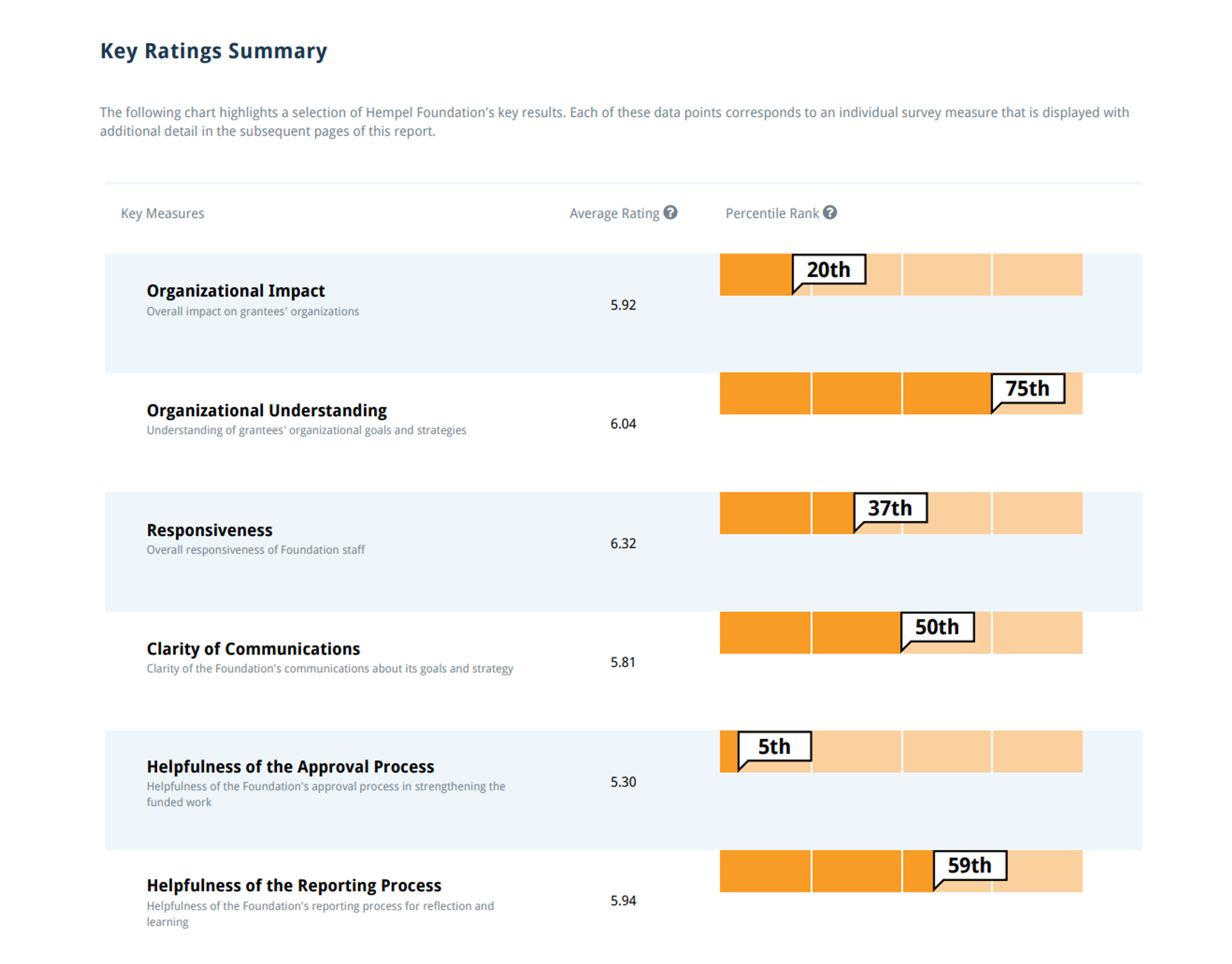Select the 59th percentile flag
Screen dimensions: 1232x964
point(970,866)
